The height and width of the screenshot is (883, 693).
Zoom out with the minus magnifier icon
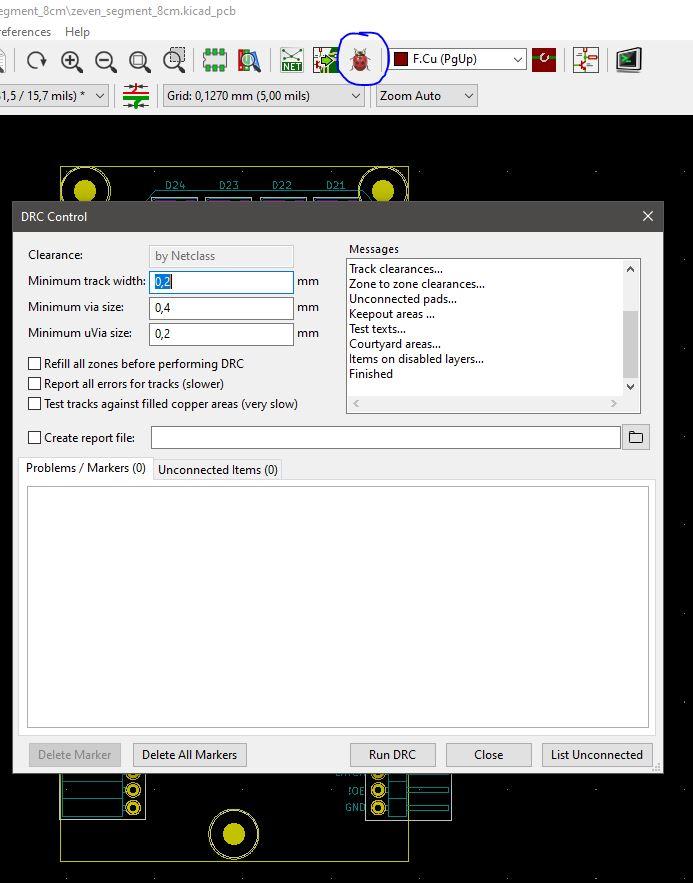point(106,60)
